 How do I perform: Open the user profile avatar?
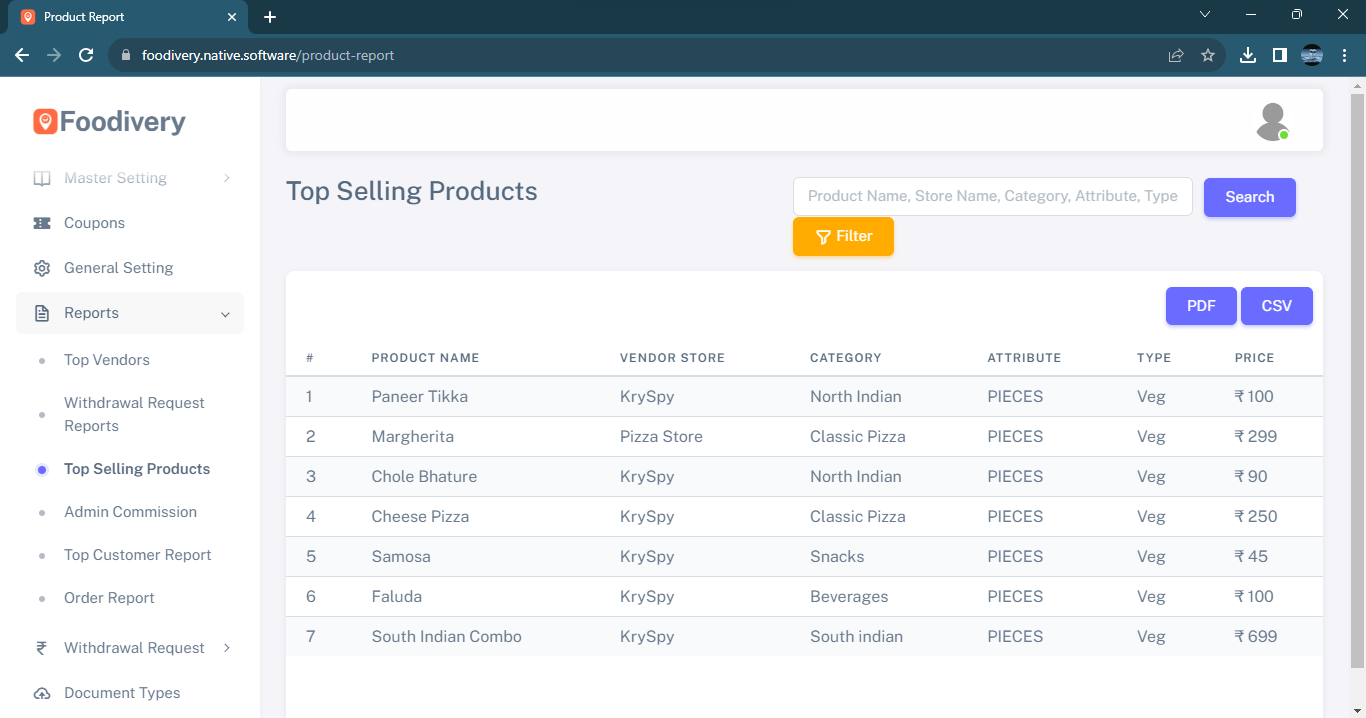[x=1272, y=121]
